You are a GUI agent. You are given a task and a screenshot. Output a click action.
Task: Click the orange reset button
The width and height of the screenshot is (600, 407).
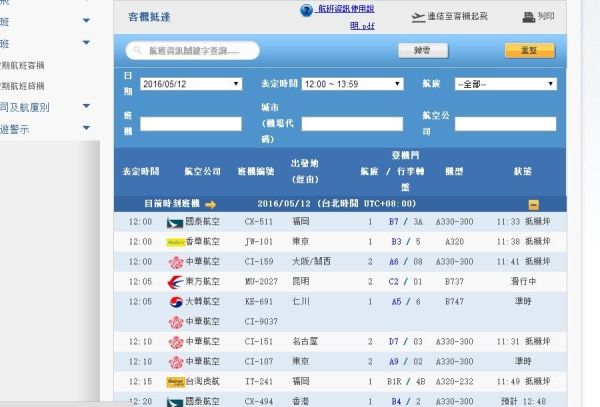click(530, 50)
